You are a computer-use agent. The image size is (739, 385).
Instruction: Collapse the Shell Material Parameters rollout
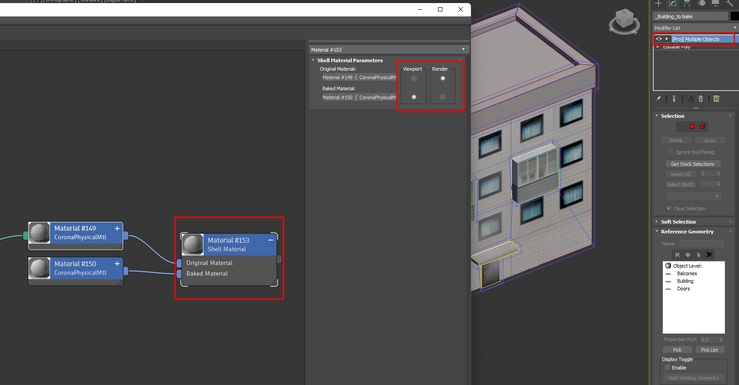(x=350, y=60)
